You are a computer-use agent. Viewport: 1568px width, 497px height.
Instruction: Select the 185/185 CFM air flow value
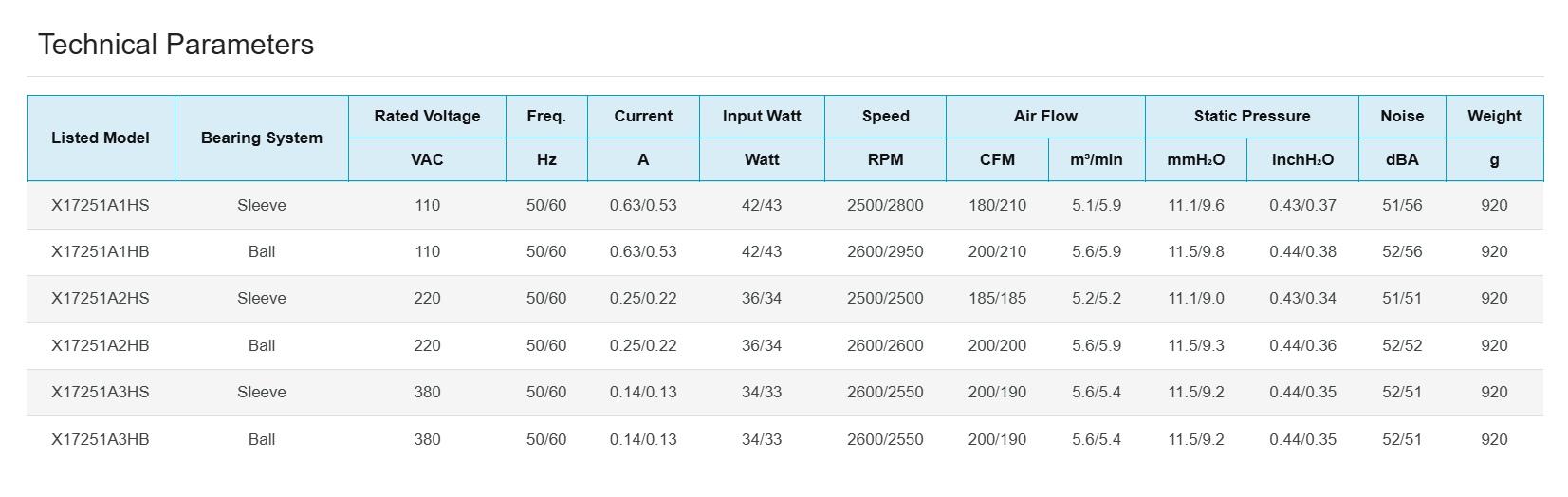[x=997, y=298]
